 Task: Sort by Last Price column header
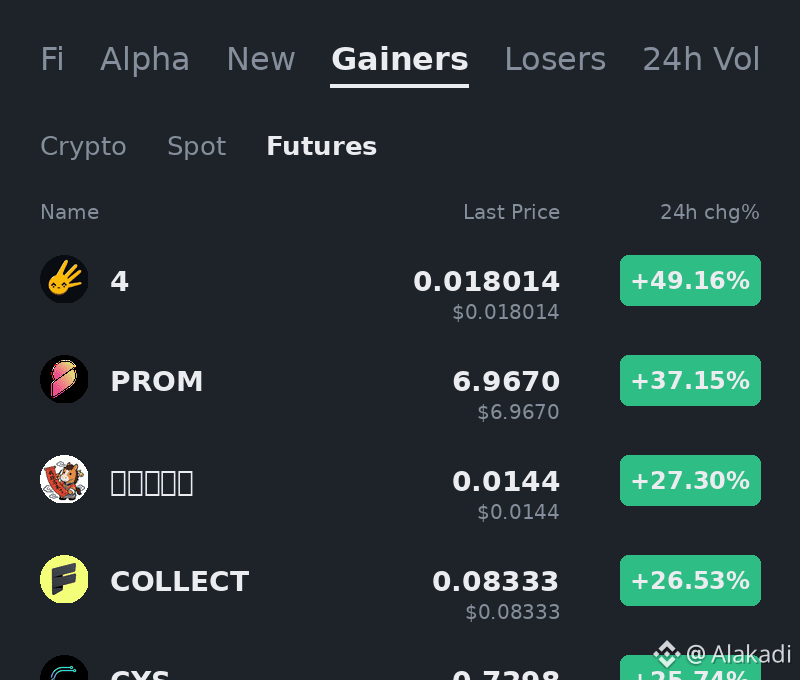[x=511, y=212]
